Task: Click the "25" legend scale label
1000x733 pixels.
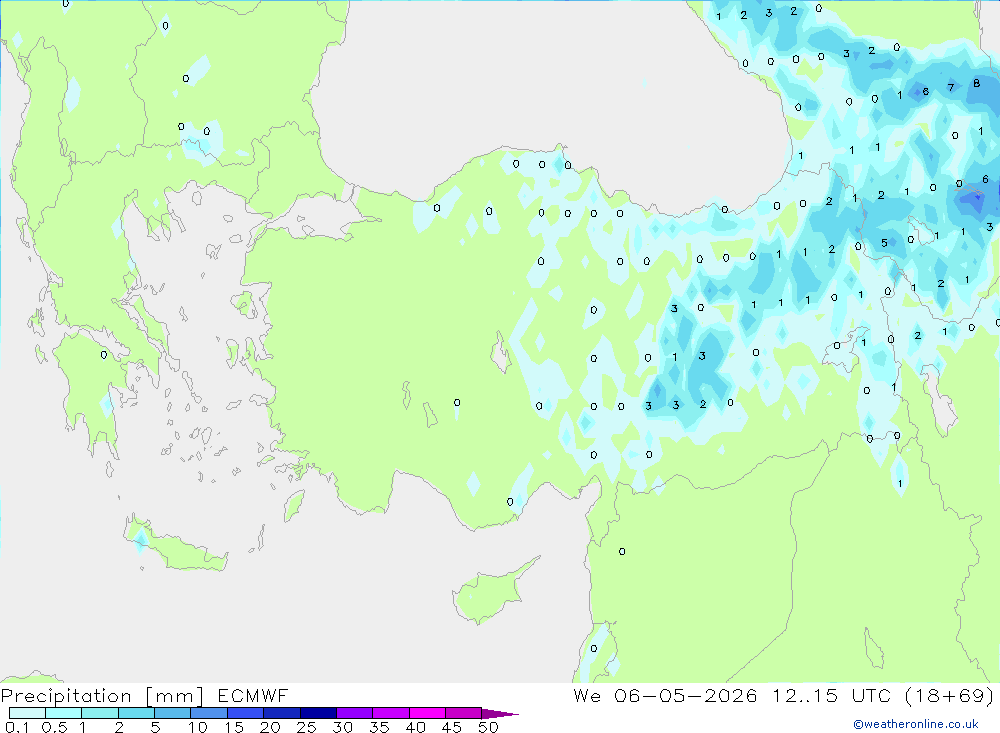Action: (307, 727)
